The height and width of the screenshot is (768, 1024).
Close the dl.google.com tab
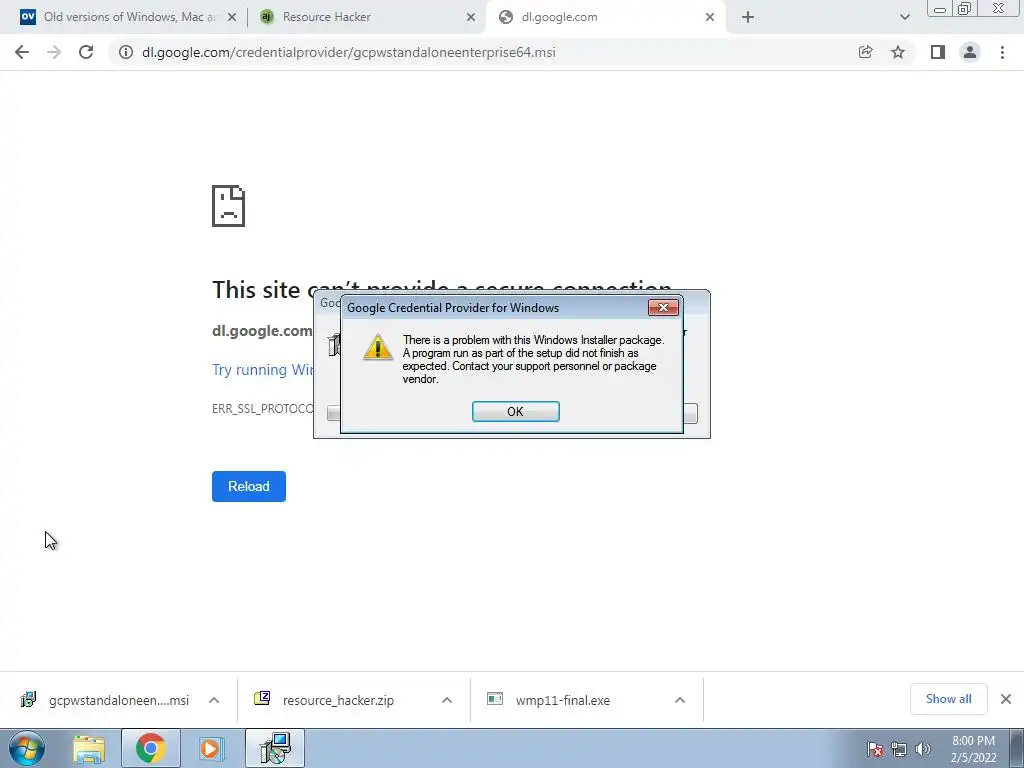pos(710,18)
